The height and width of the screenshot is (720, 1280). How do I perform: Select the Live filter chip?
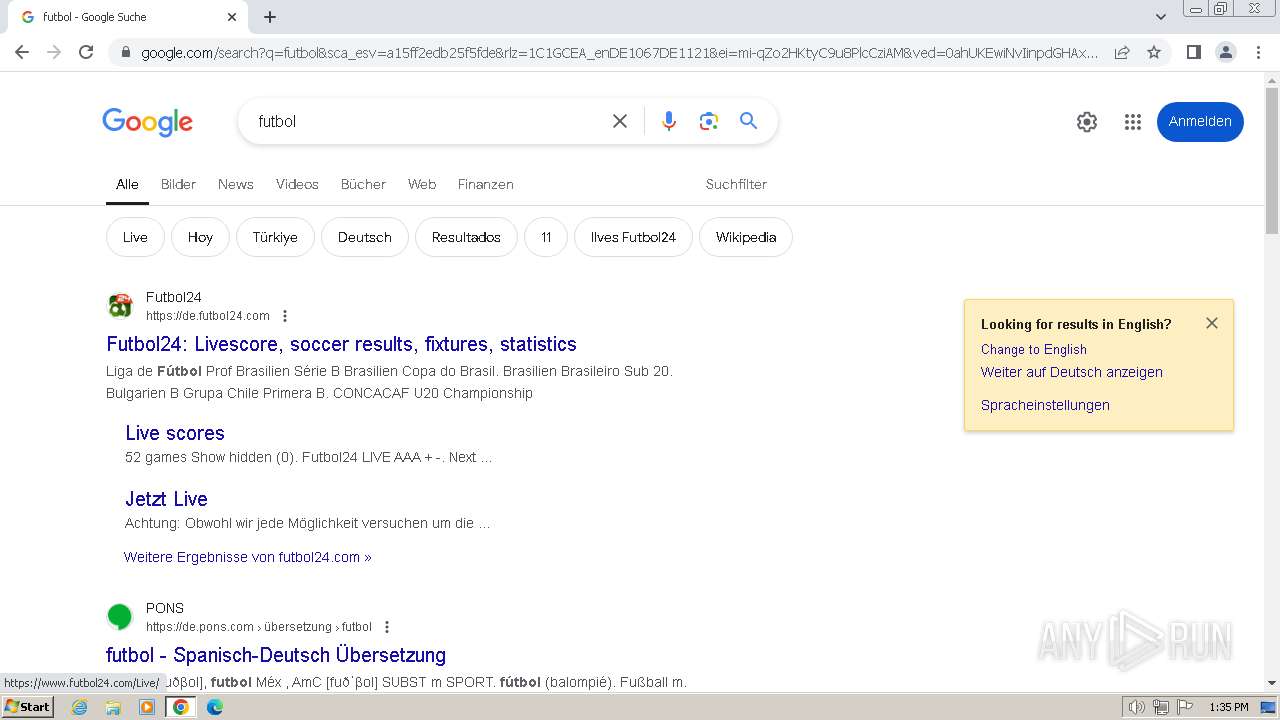click(x=135, y=237)
